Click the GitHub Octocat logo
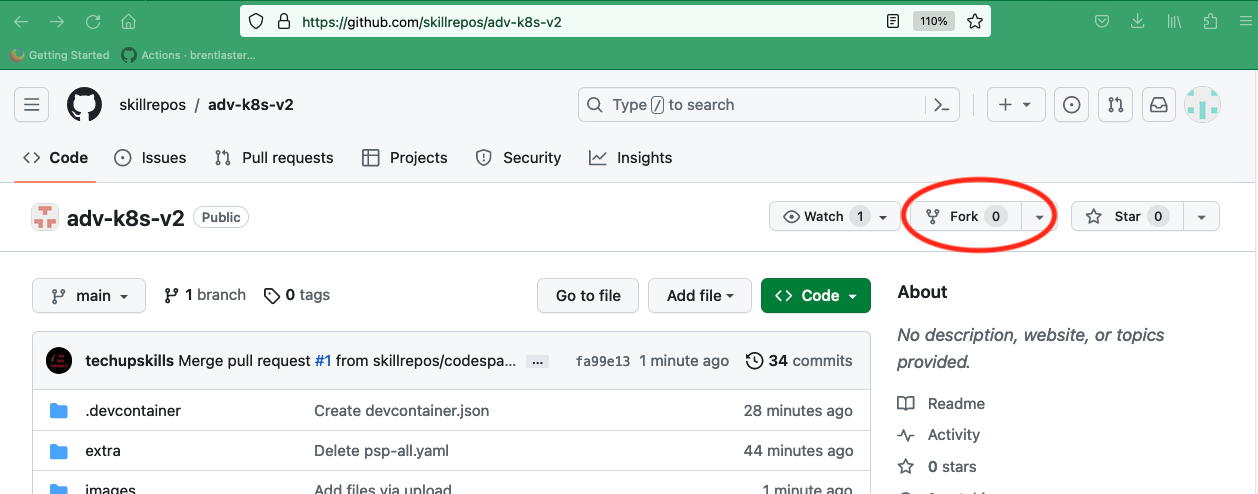The height and width of the screenshot is (494, 1258). click(x=84, y=104)
